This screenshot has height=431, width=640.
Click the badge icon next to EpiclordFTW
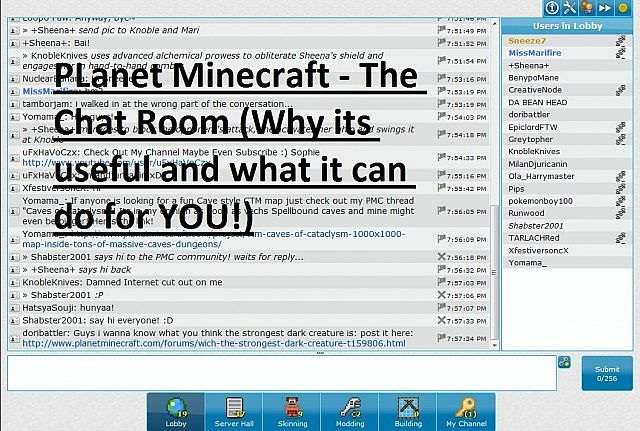(x=621, y=127)
